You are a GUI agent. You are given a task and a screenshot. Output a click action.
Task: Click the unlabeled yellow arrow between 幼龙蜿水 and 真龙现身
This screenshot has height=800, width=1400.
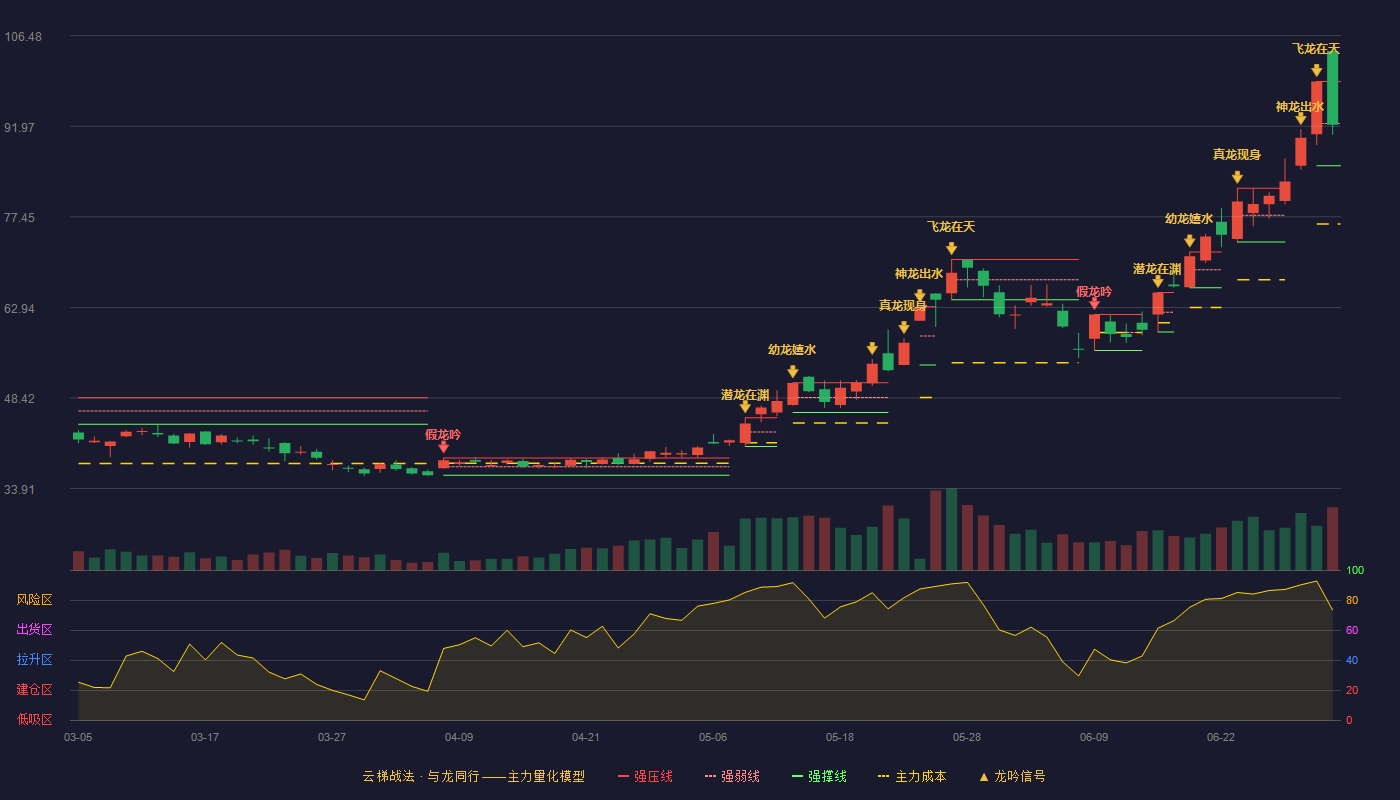coord(872,349)
